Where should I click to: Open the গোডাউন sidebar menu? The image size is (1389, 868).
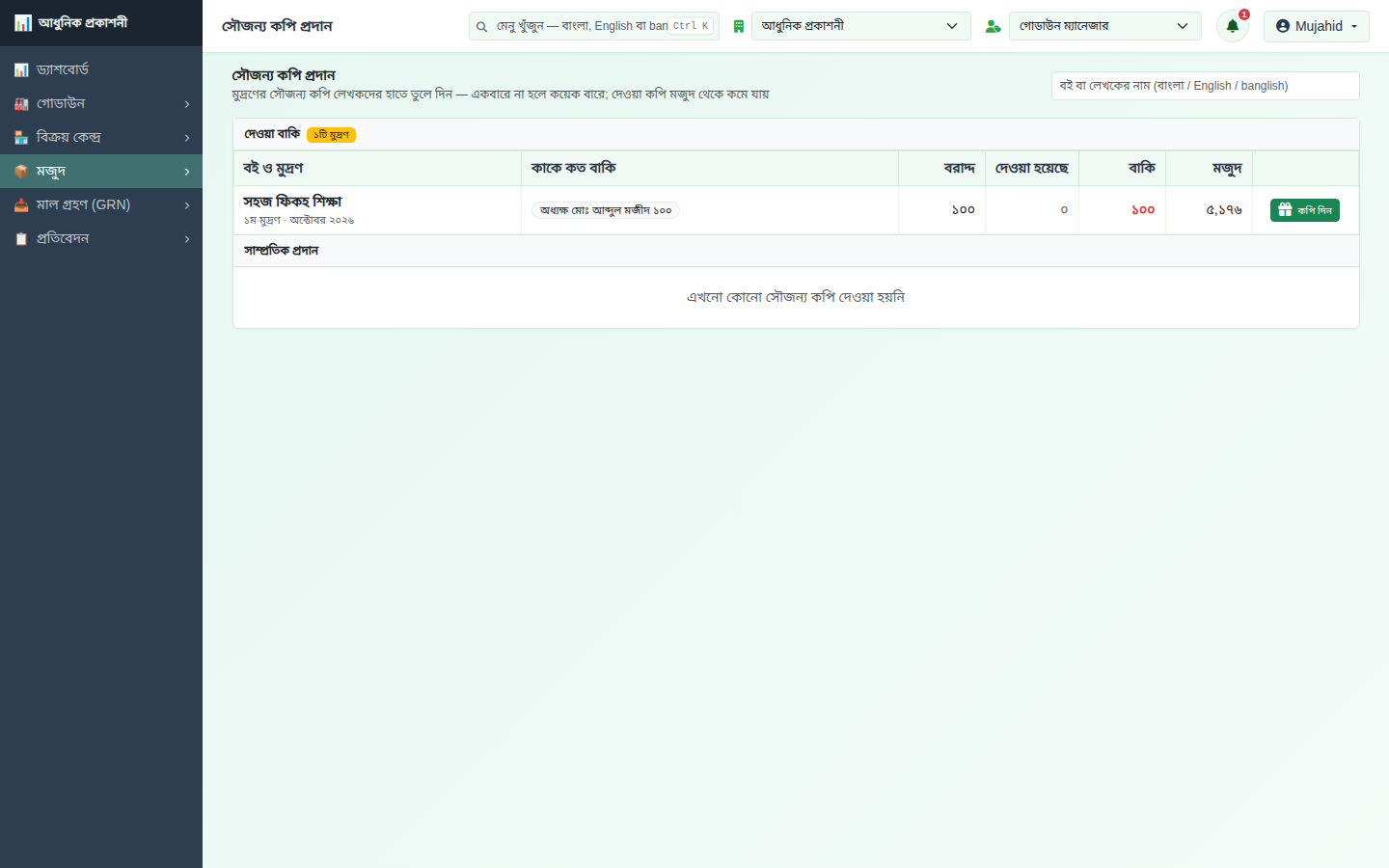tap(101, 103)
